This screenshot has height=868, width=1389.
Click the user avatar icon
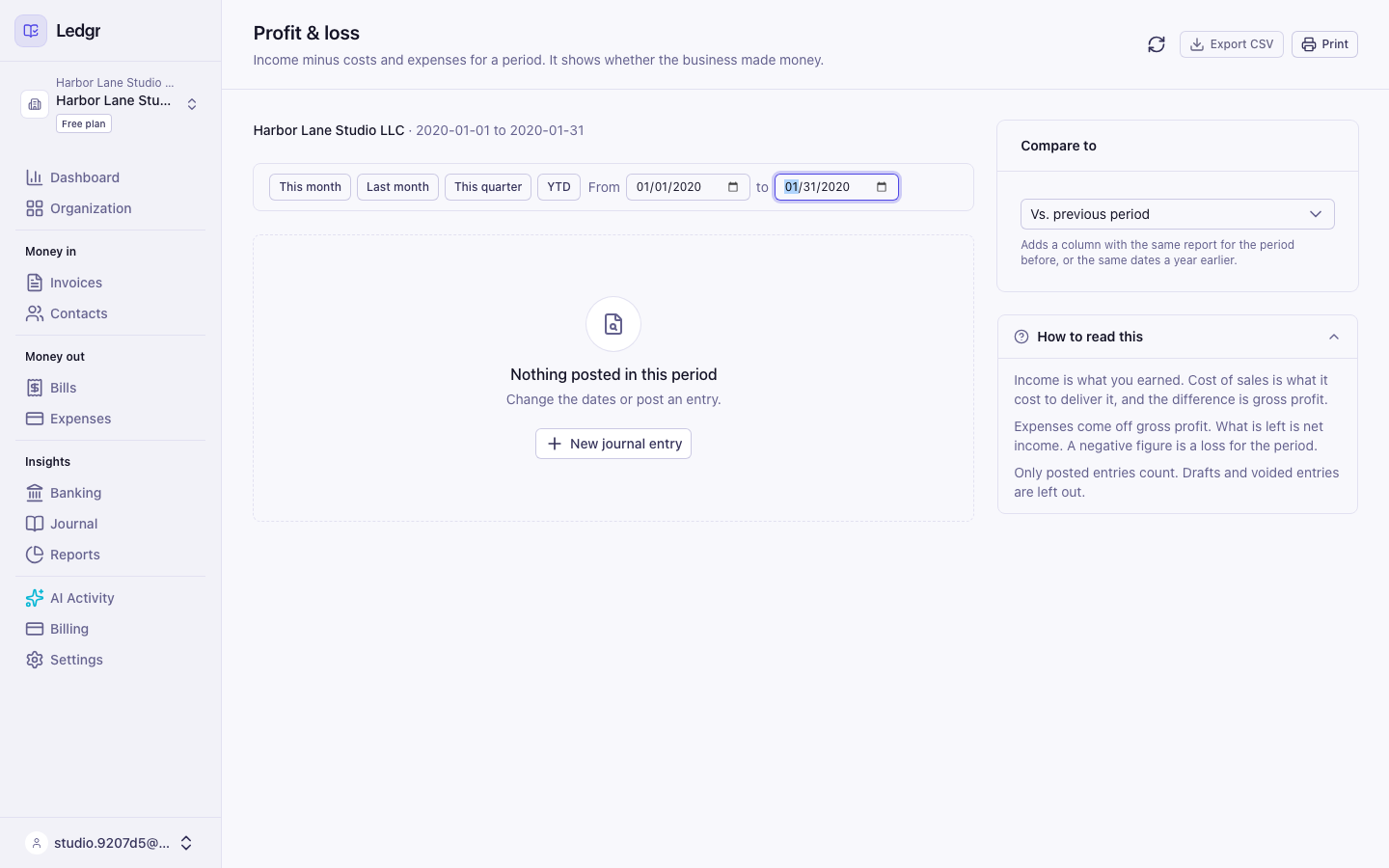click(x=37, y=843)
